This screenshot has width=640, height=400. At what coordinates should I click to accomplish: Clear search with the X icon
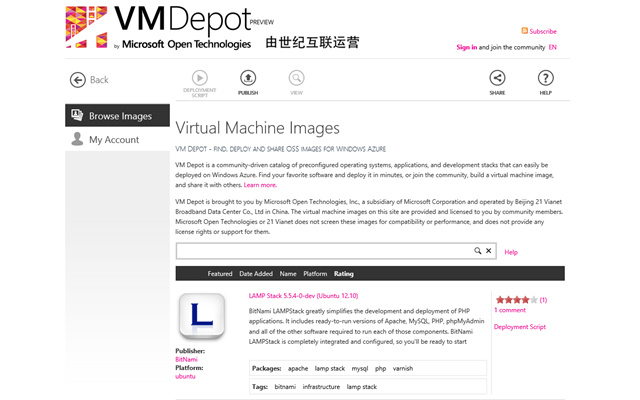[488, 251]
